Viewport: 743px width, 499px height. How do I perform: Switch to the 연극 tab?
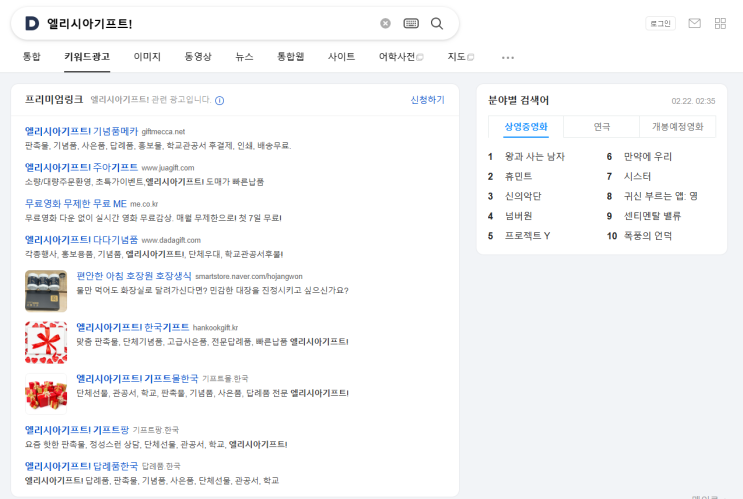pos(602,127)
